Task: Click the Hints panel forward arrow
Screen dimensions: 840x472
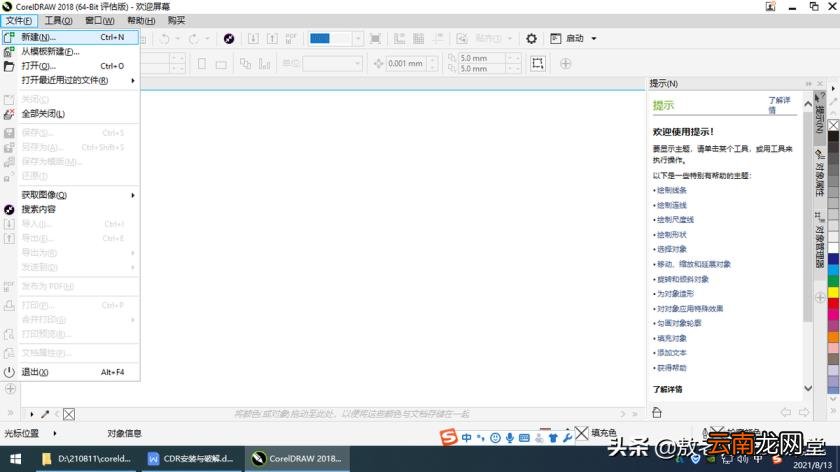Action: [x=804, y=412]
